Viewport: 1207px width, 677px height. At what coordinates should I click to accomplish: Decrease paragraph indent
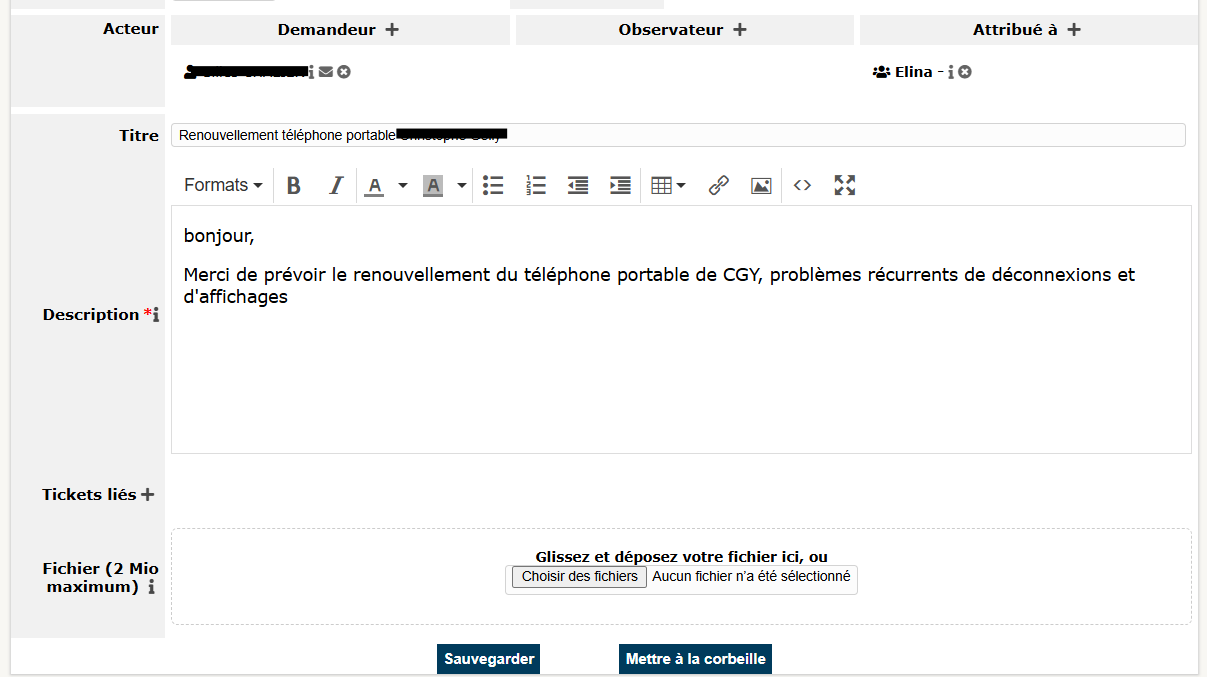(578, 185)
